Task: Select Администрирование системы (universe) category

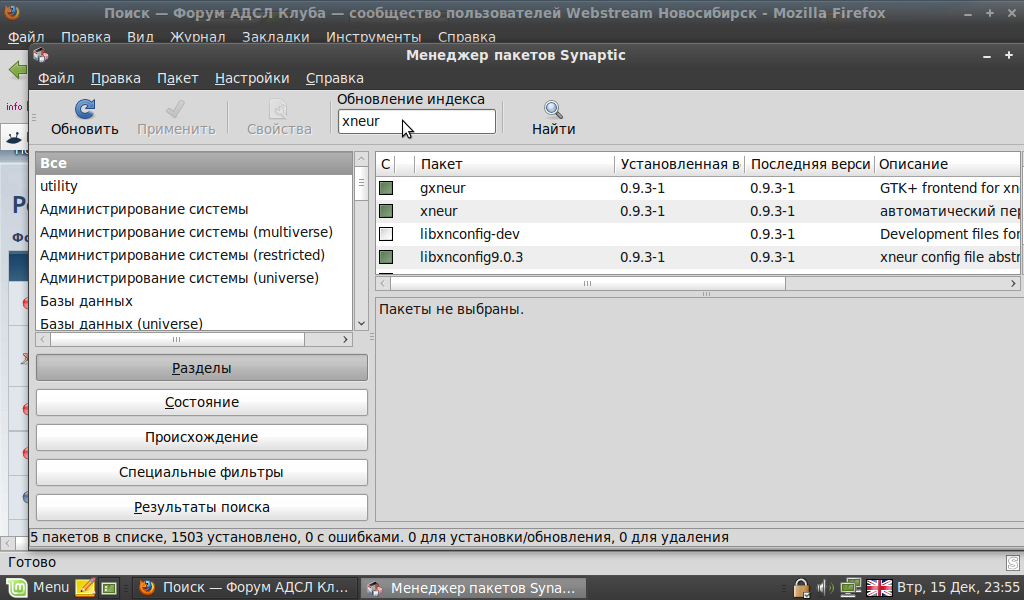Action: (194, 278)
